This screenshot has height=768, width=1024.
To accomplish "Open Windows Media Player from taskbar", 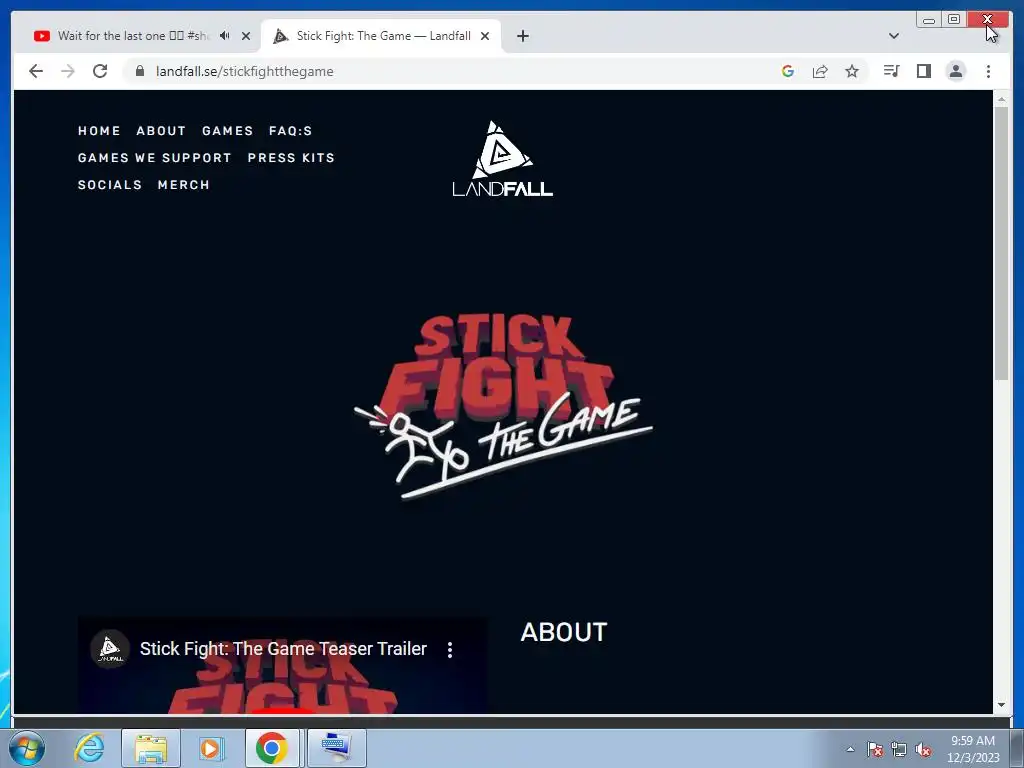I will coord(211,748).
